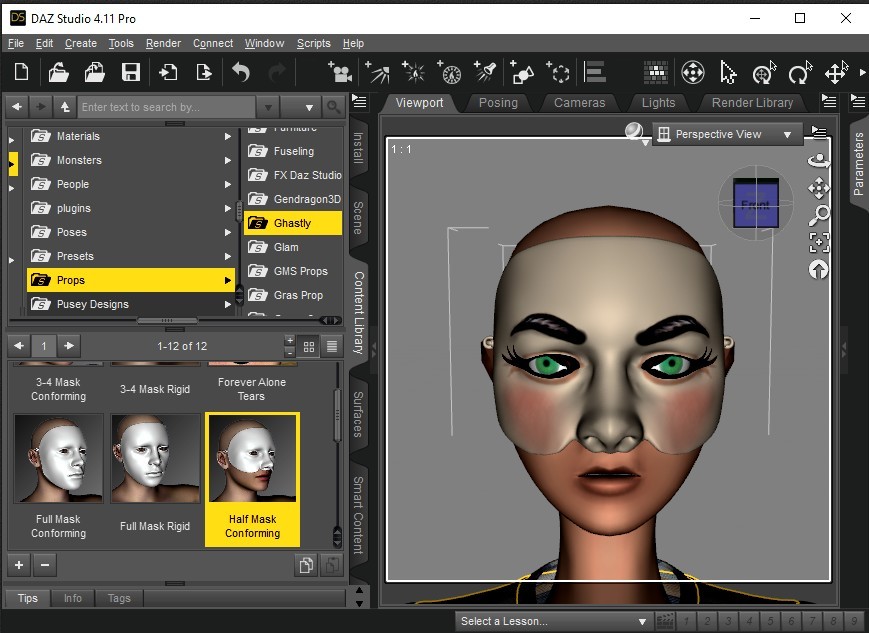Click the frame selection viewport icon

pyautogui.click(x=819, y=243)
